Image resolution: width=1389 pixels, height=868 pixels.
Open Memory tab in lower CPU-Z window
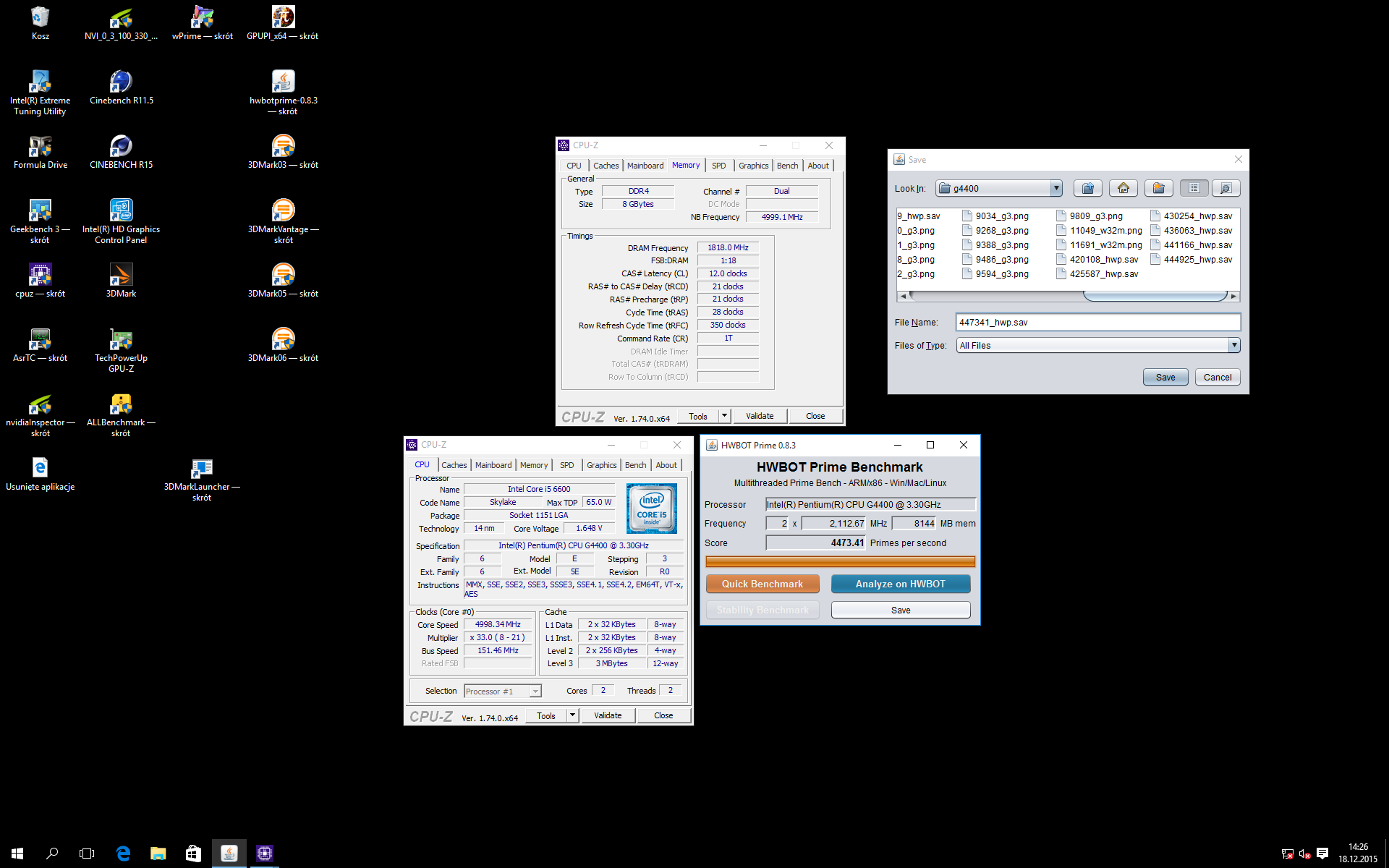pos(534,465)
